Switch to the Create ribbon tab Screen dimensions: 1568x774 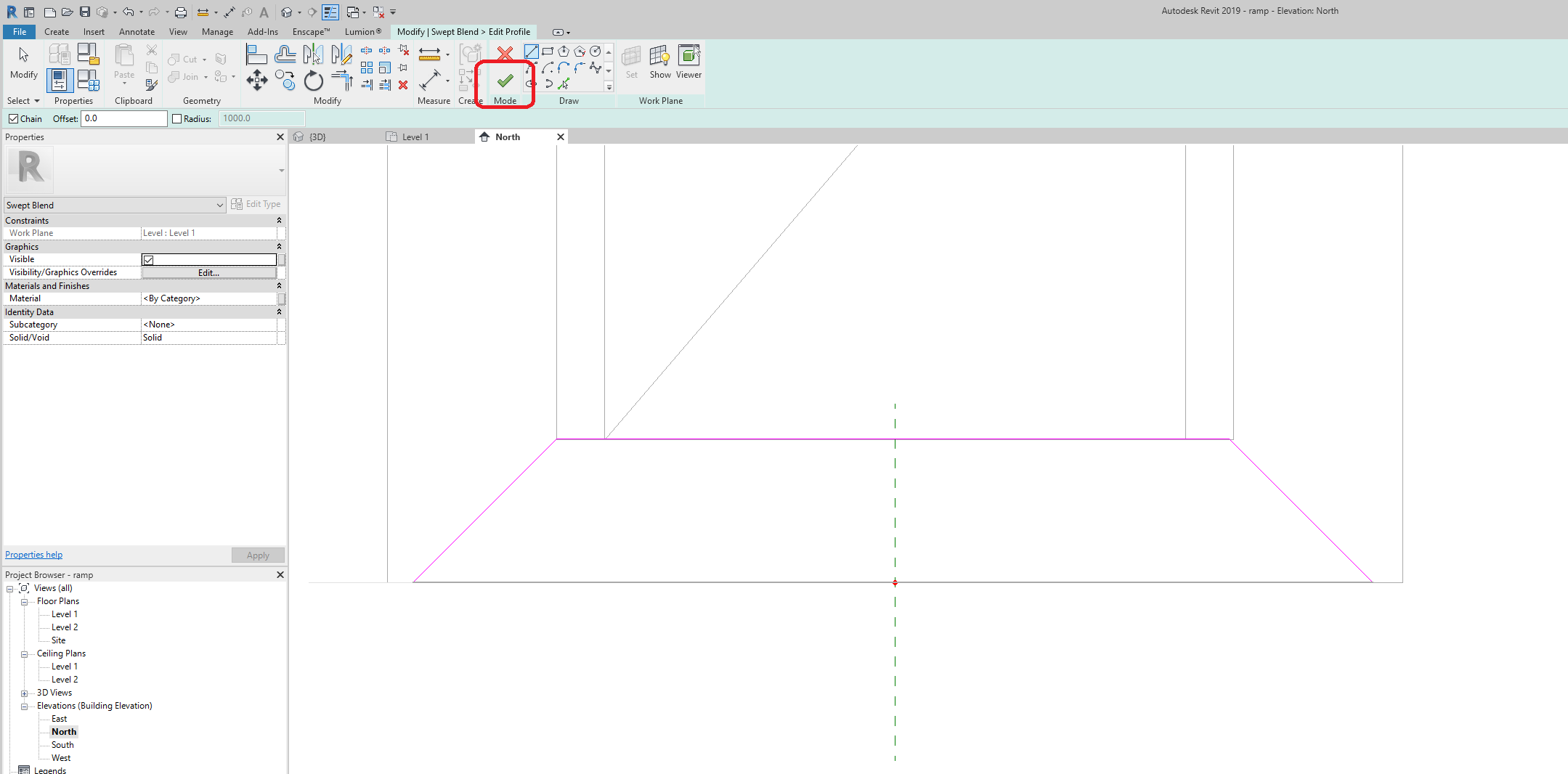pyautogui.click(x=57, y=32)
